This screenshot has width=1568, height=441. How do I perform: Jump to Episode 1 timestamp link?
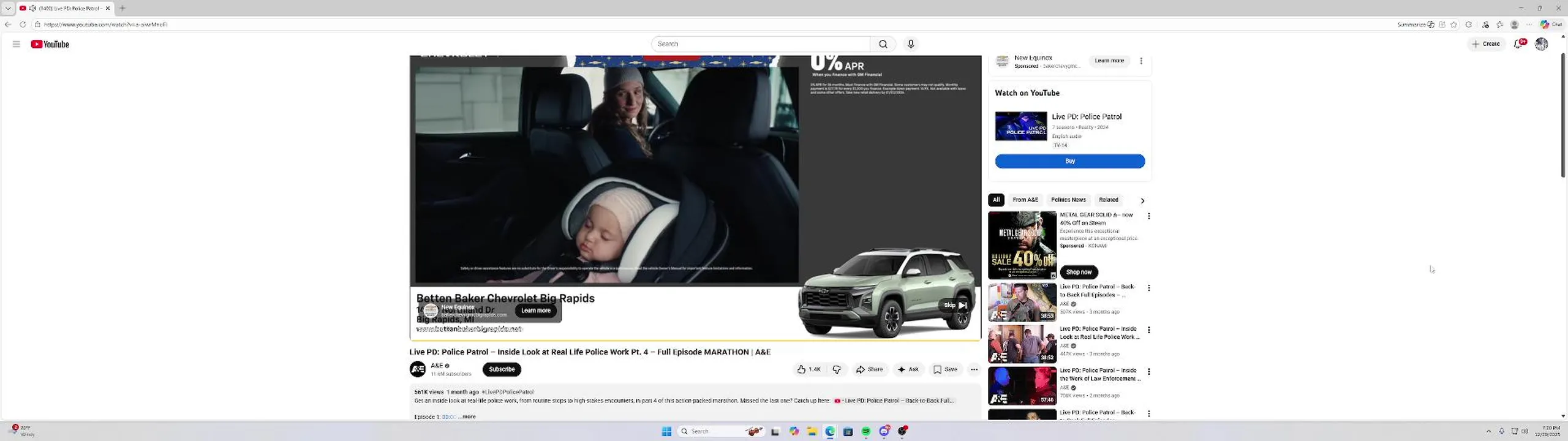(x=449, y=417)
